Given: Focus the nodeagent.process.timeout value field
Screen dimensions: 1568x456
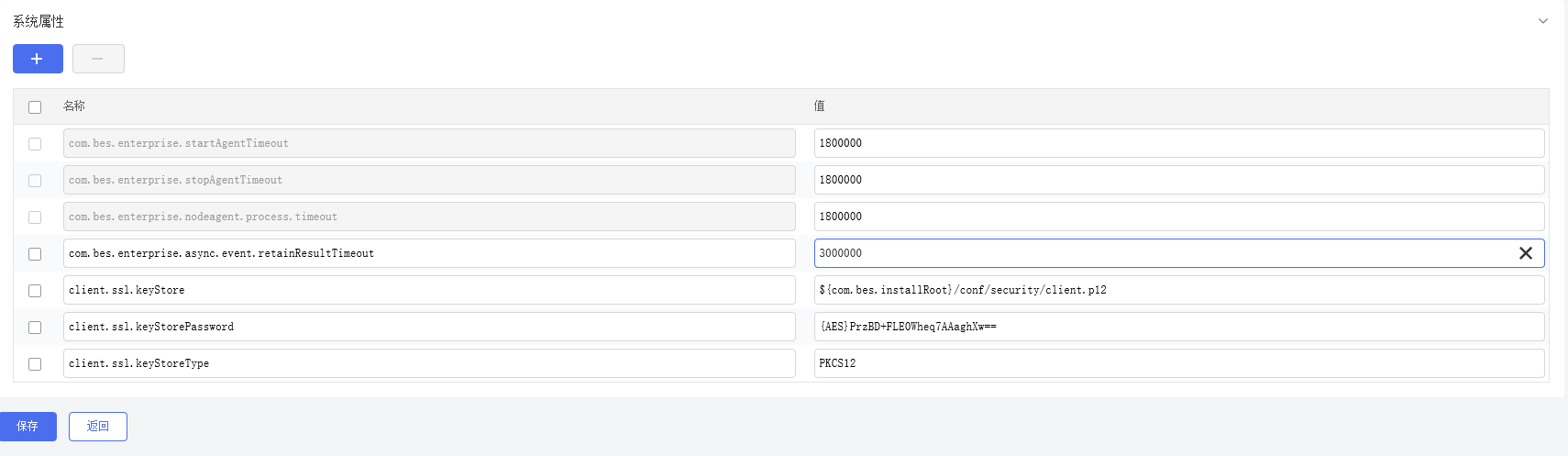Looking at the screenshot, I should click(x=1178, y=217).
